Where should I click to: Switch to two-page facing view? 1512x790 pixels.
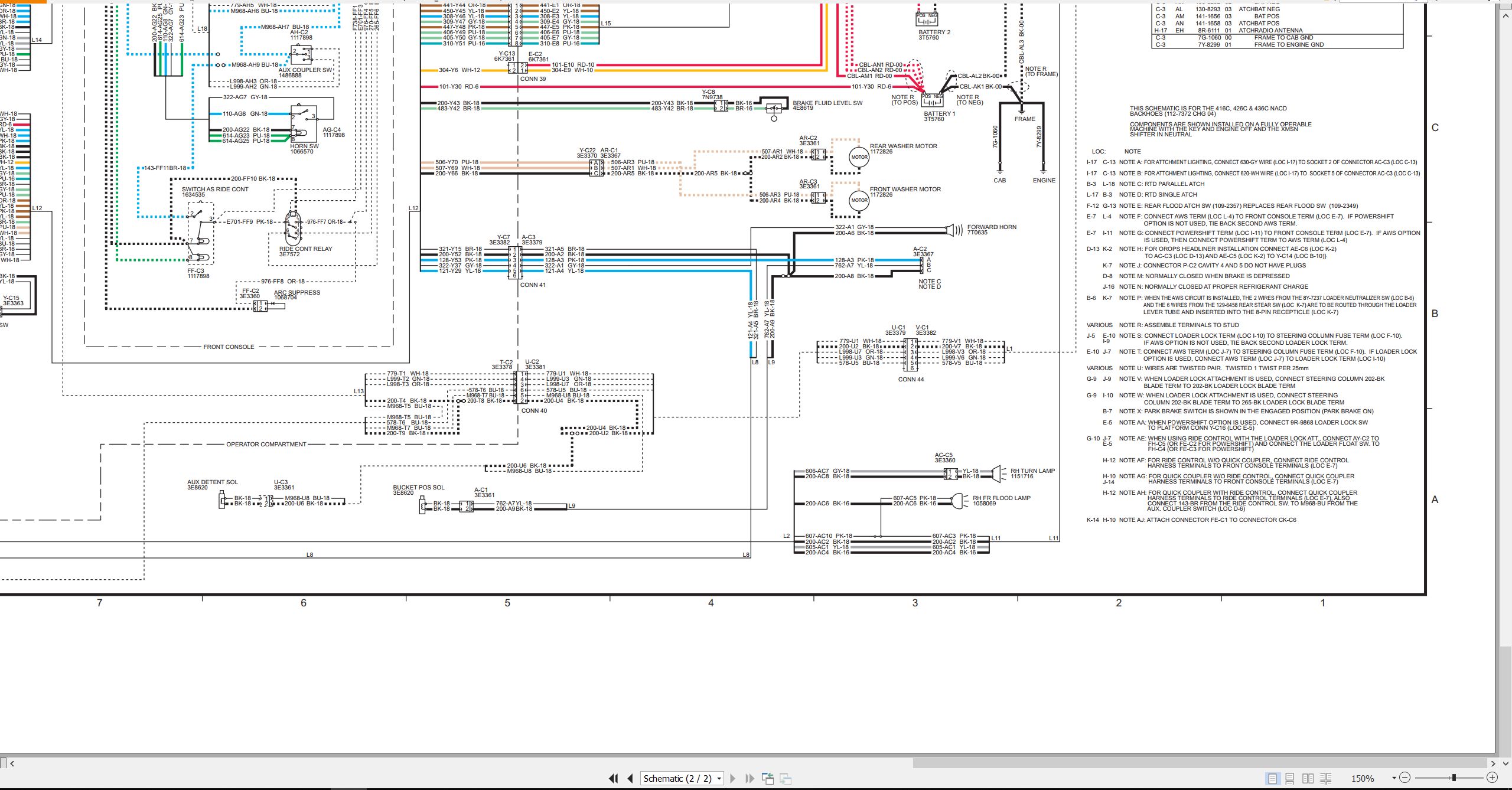click(x=1308, y=778)
